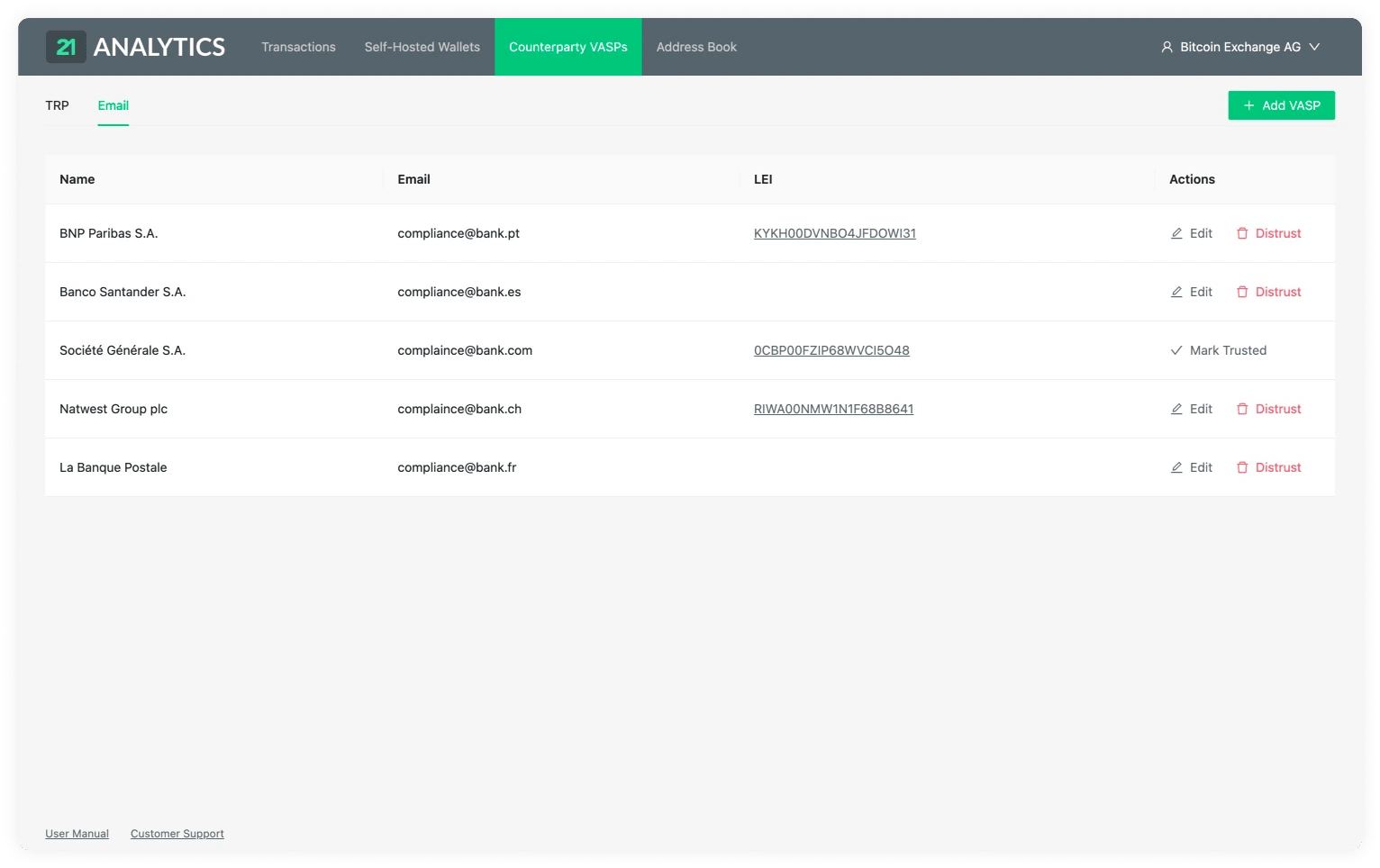Screen dimensions: 1380x868
Task: Click trash icon in BNP Paribas row
Action: coord(1242,233)
